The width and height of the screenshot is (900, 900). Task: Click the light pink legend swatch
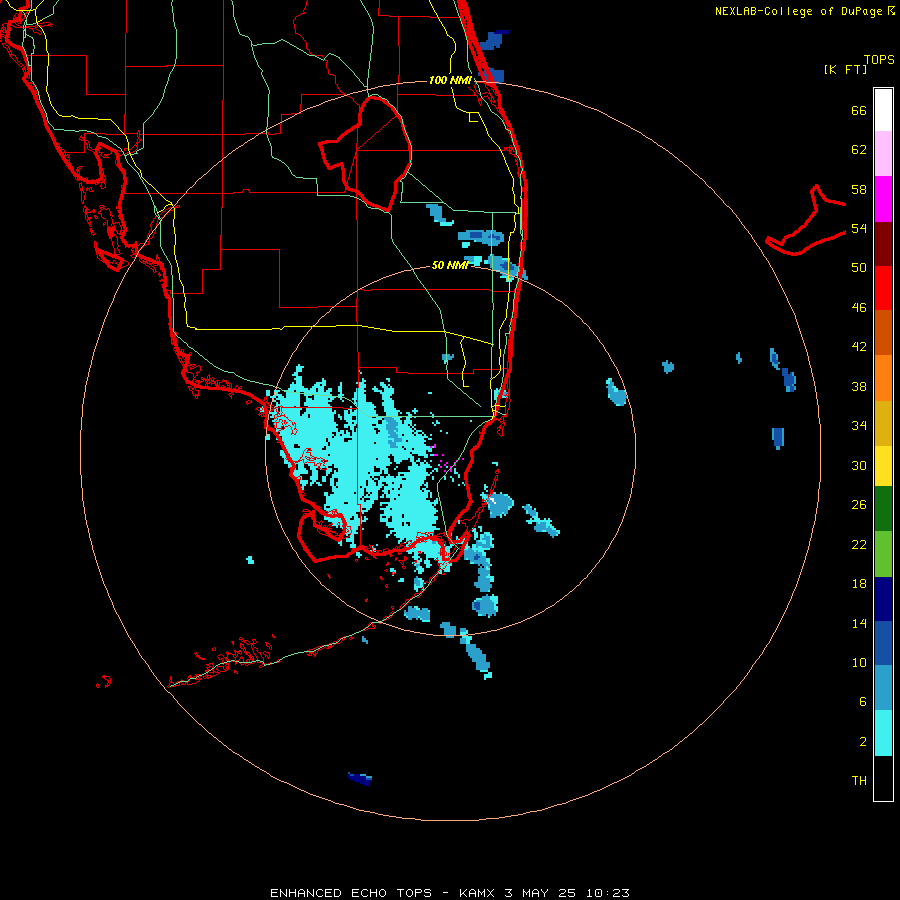click(x=883, y=153)
